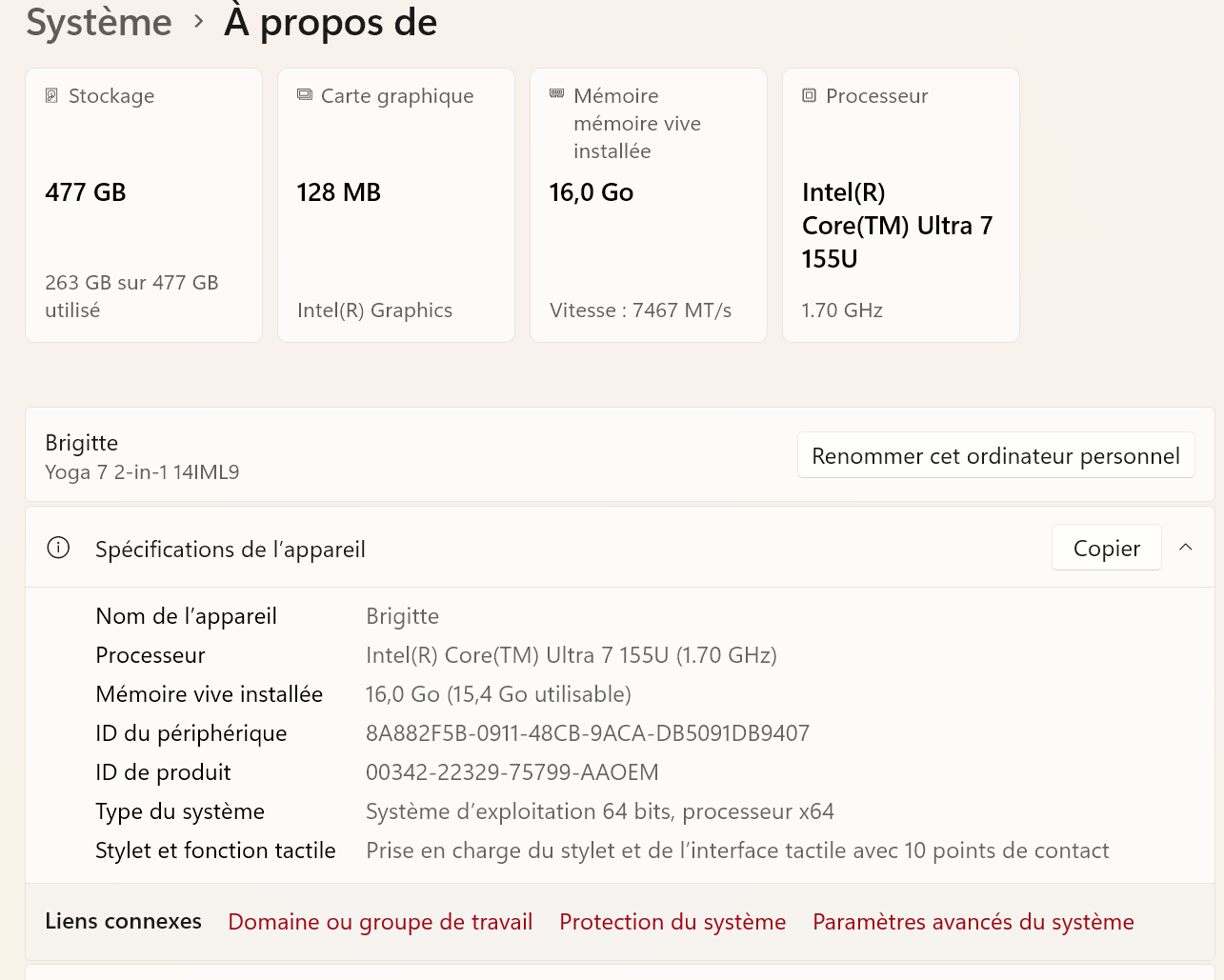Viewport: 1224px width, 980px height.
Task: Navigate back using the Système breadcrumb
Action: click(x=99, y=22)
